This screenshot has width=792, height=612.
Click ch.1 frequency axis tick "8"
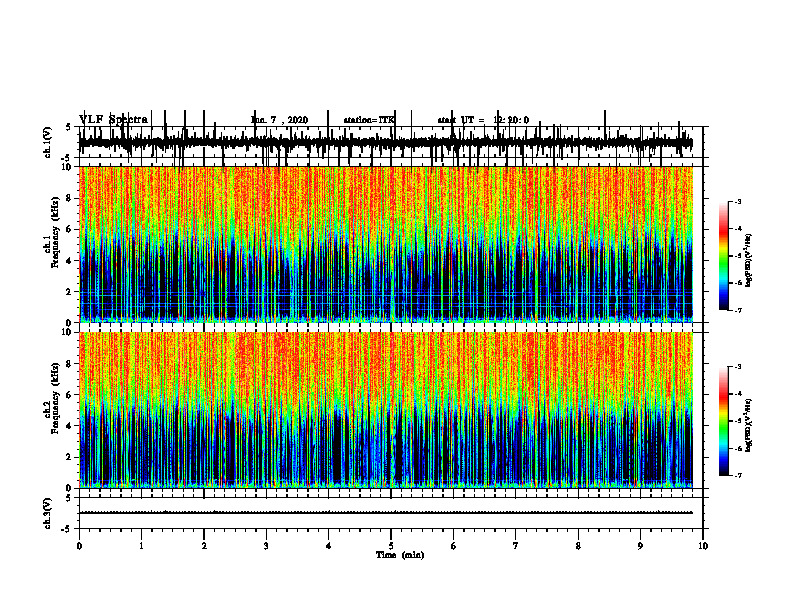coord(69,198)
